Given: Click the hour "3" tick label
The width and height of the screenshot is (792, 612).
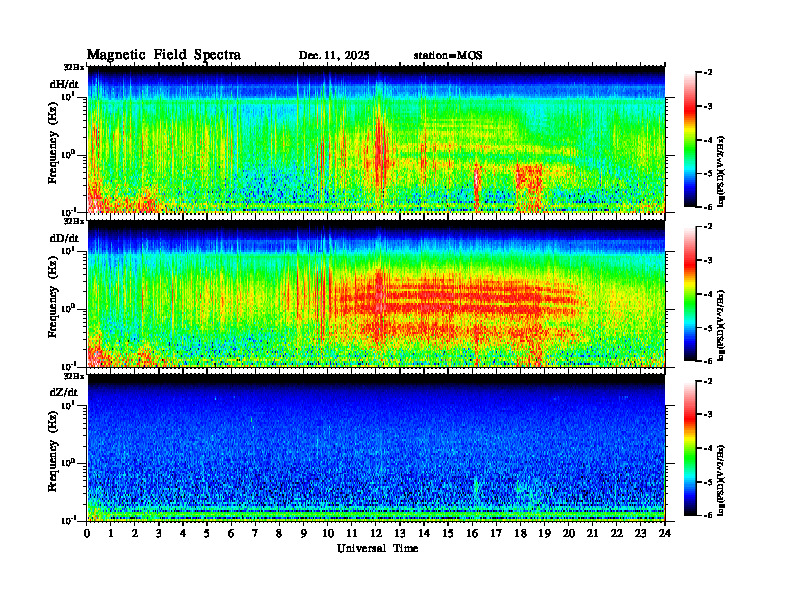Looking at the screenshot, I should tap(159, 534).
